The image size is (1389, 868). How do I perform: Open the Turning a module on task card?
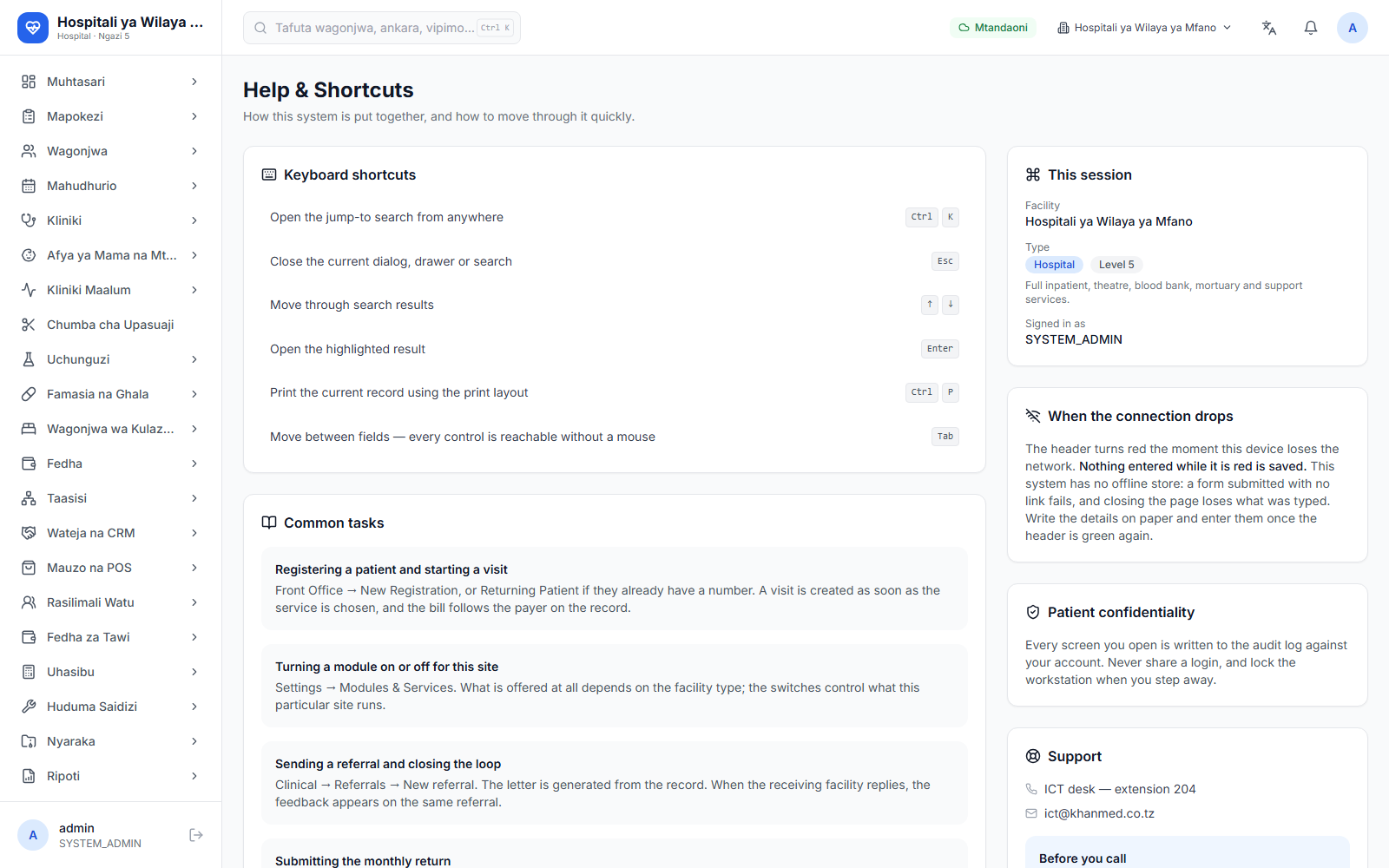click(x=615, y=686)
